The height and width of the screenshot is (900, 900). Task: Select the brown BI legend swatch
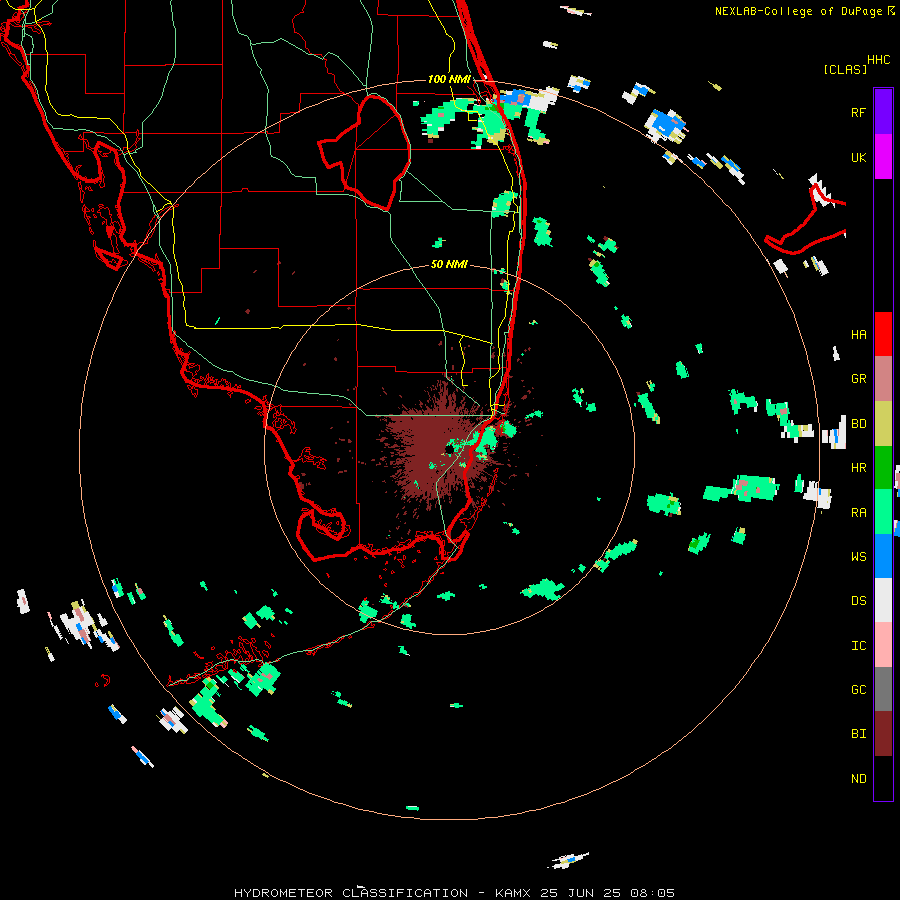pyautogui.click(x=883, y=734)
